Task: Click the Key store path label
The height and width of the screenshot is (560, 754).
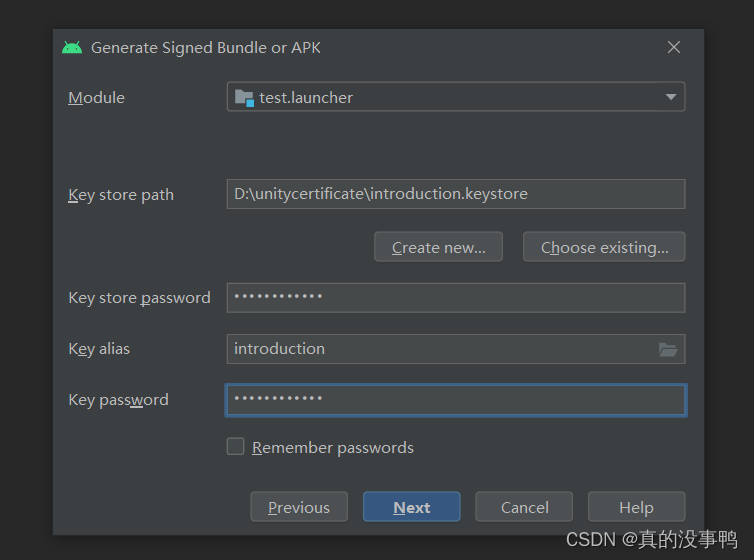Action: [121, 195]
